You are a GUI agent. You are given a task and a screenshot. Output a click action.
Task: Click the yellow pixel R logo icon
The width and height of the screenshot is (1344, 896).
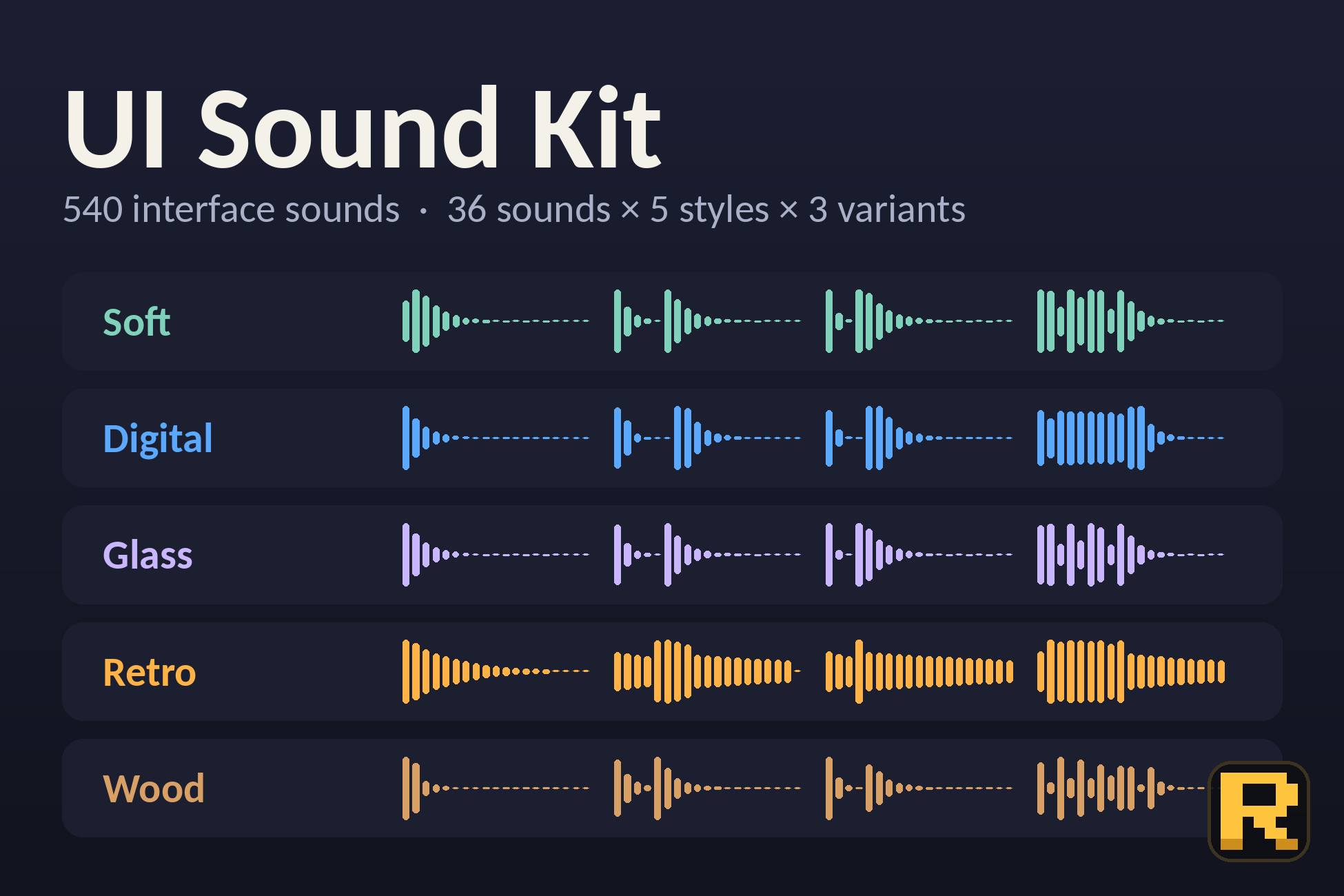(x=1259, y=811)
